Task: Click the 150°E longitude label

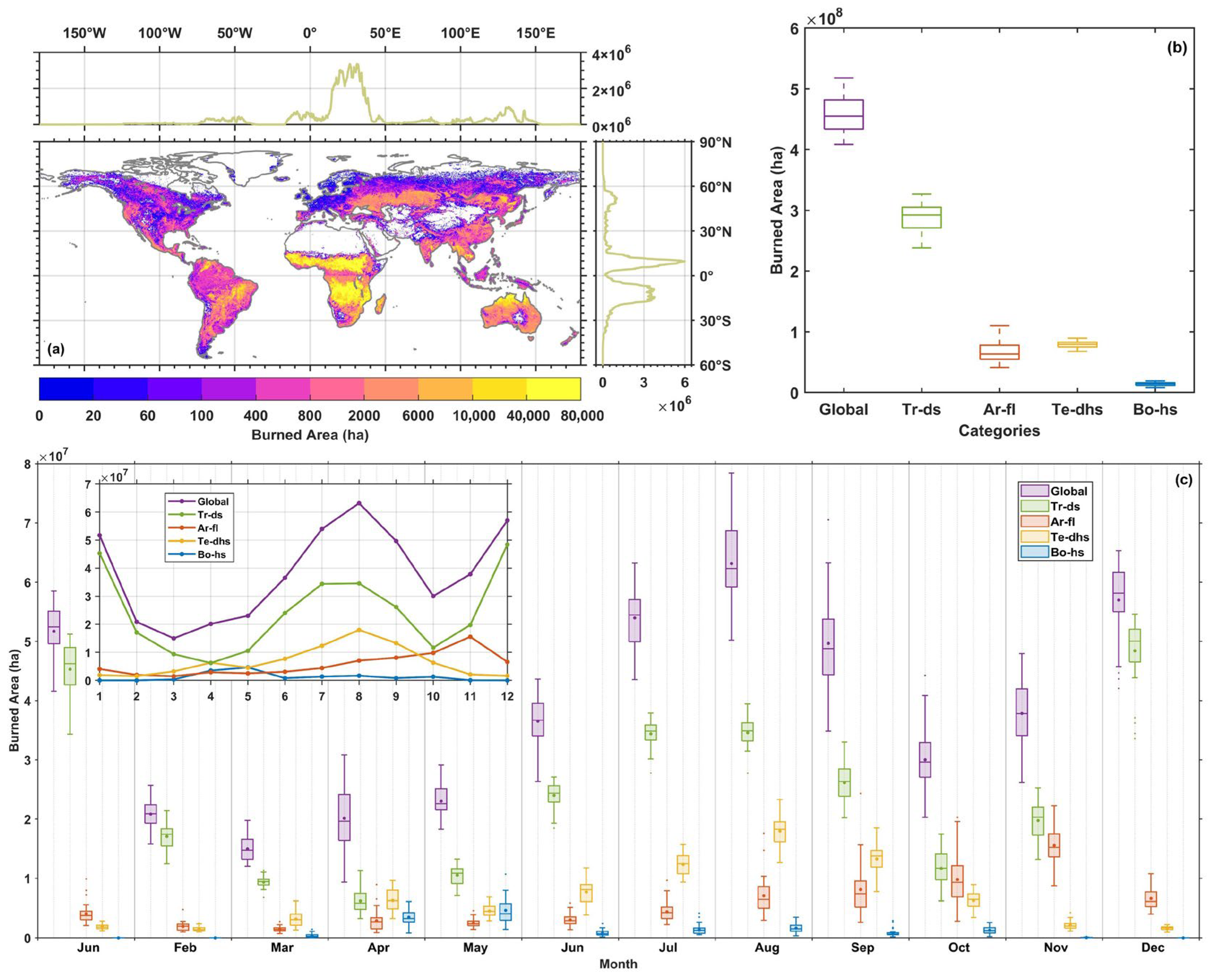Action: point(535,33)
